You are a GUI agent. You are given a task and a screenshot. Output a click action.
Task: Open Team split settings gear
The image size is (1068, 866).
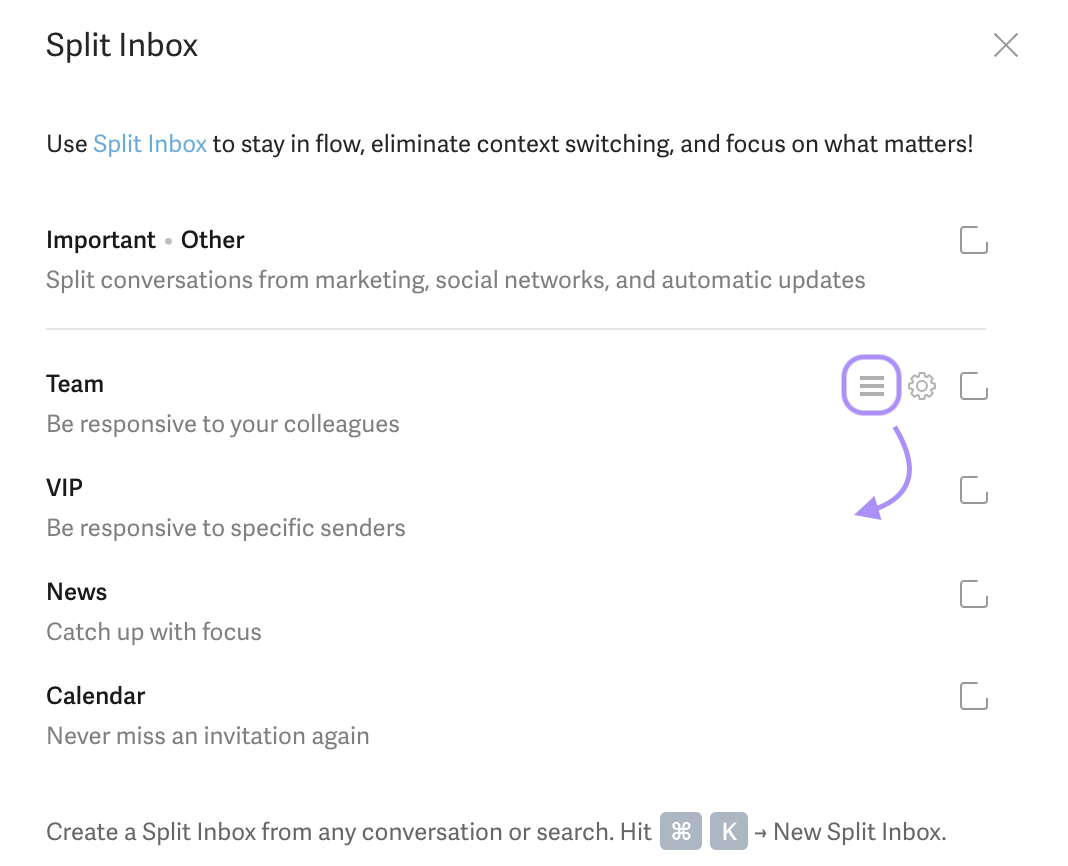click(x=922, y=385)
